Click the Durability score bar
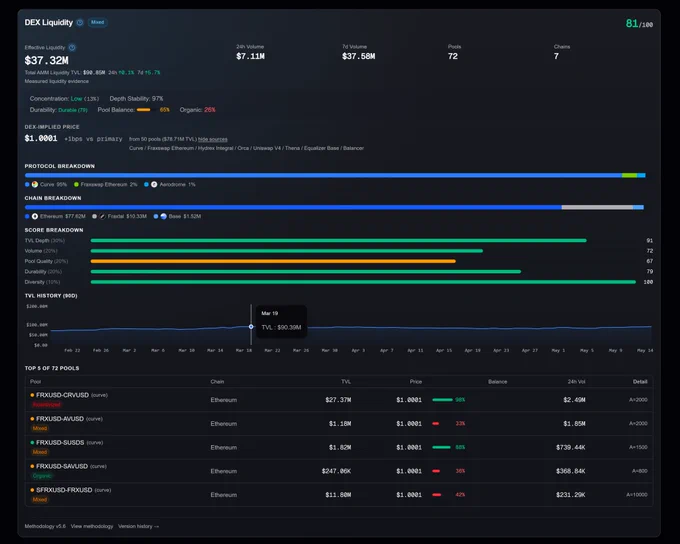This screenshot has height=544, width=680. click(x=306, y=272)
